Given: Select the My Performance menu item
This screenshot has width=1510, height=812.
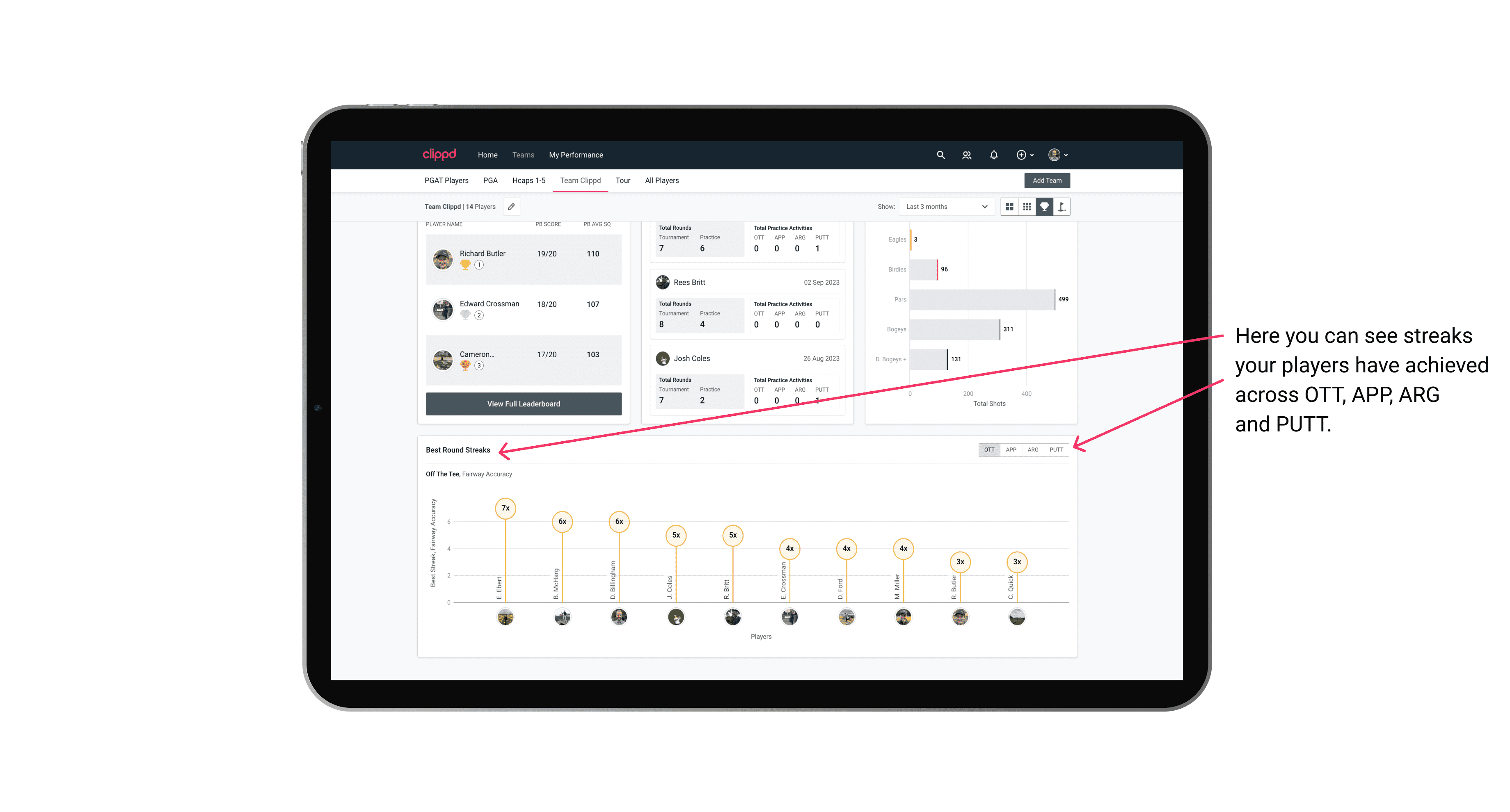Looking at the screenshot, I should click(577, 155).
